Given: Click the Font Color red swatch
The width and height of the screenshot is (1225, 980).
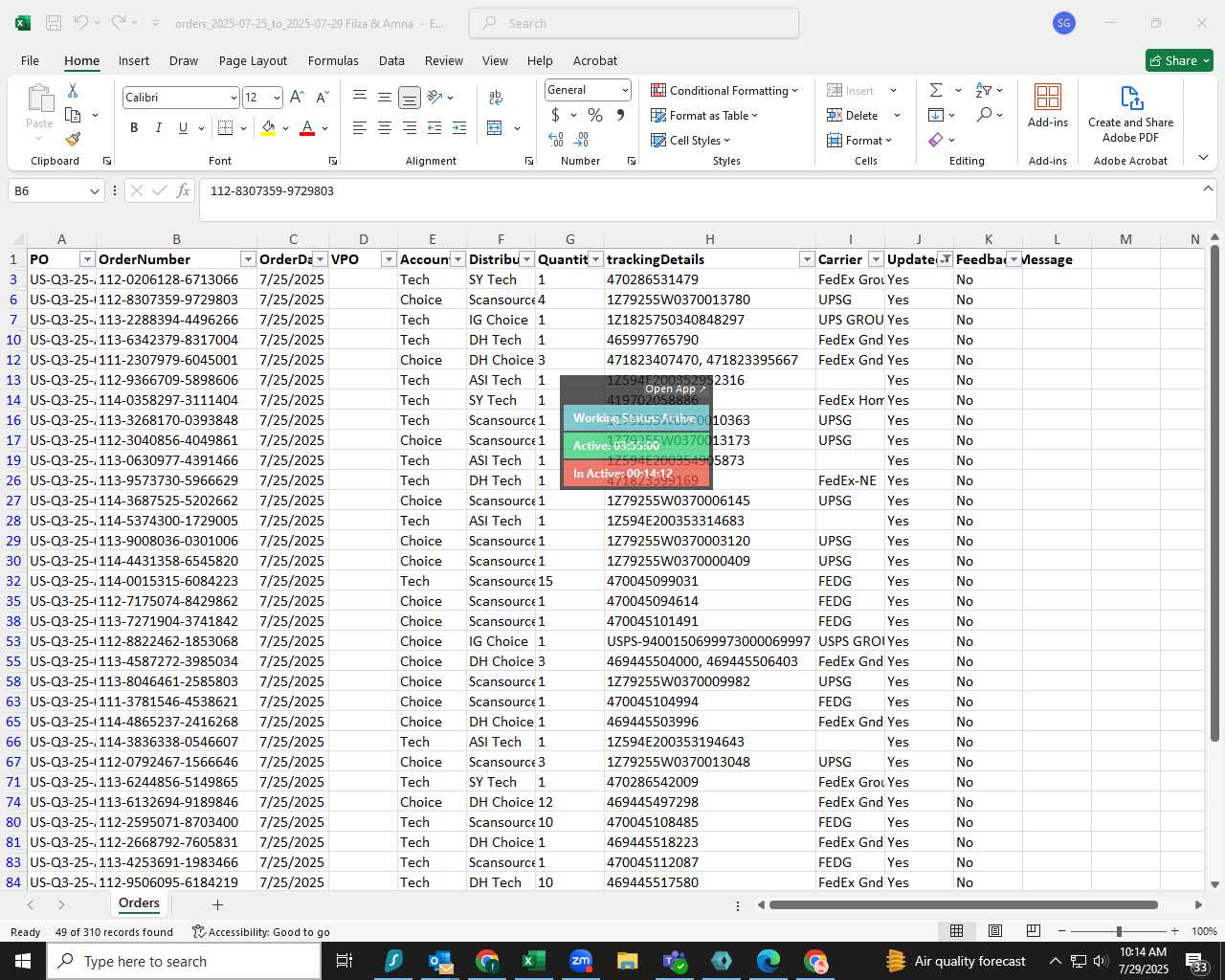Looking at the screenshot, I should tap(307, 128).
